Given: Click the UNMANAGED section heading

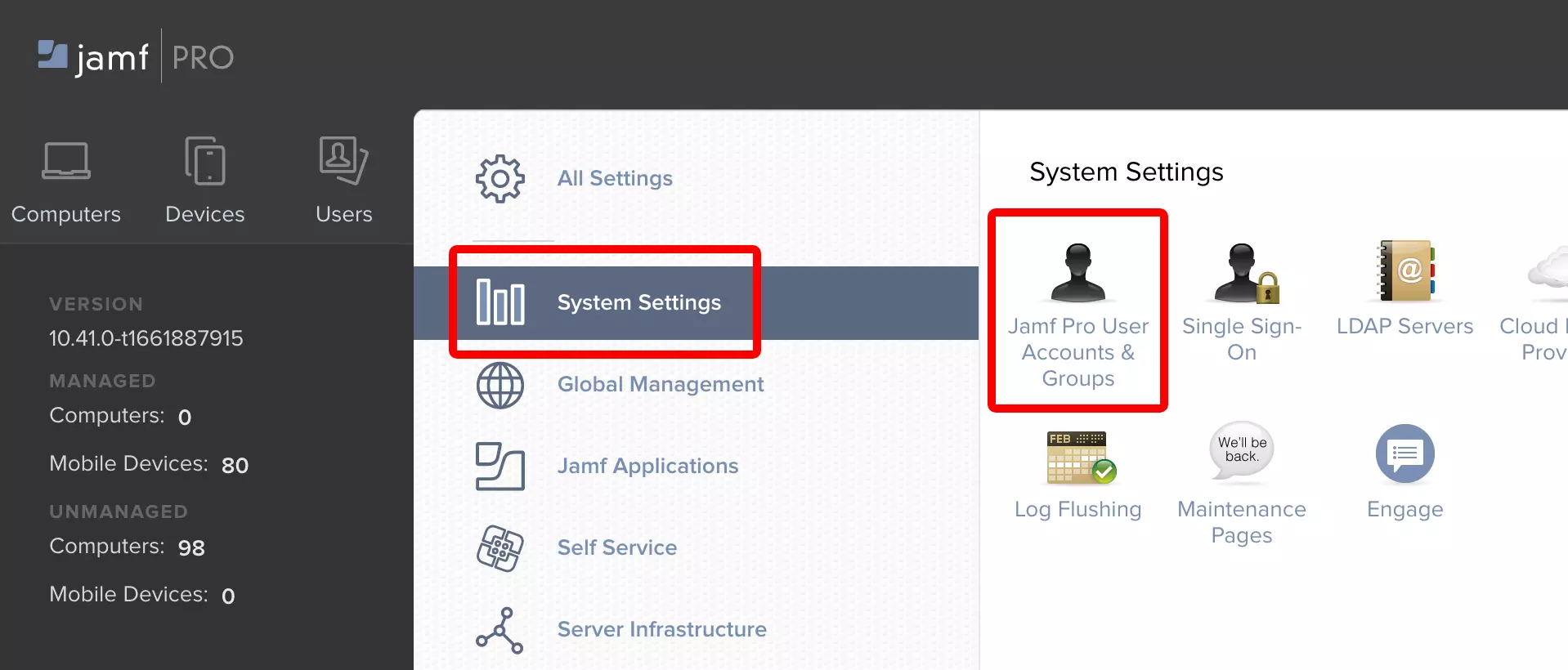Looking at the screenshot, I should click(119, 511).
